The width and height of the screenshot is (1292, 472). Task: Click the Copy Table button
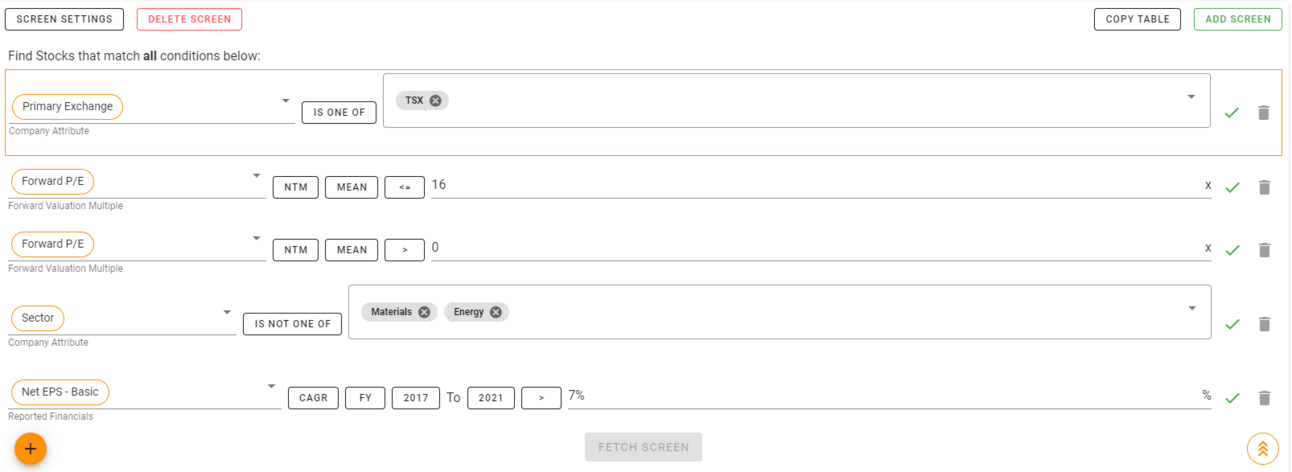click(x=1137, y=19)
